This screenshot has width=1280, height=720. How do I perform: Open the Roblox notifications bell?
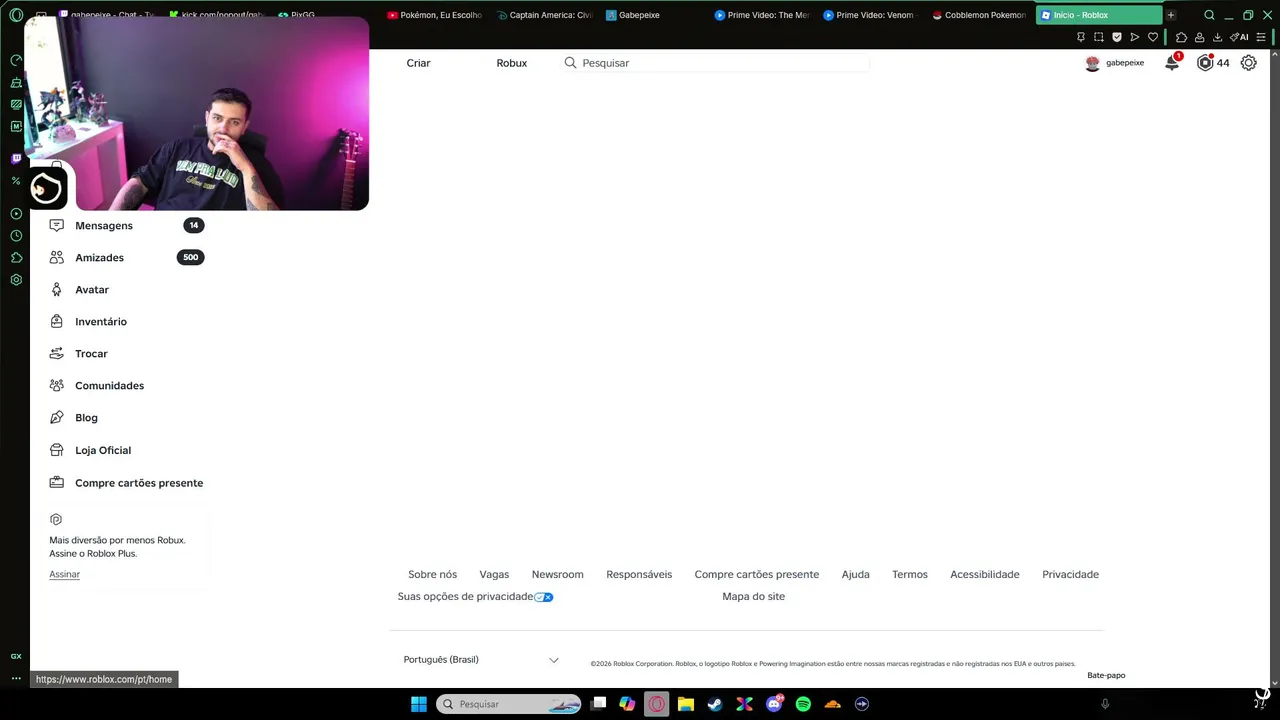point(1172,63)
